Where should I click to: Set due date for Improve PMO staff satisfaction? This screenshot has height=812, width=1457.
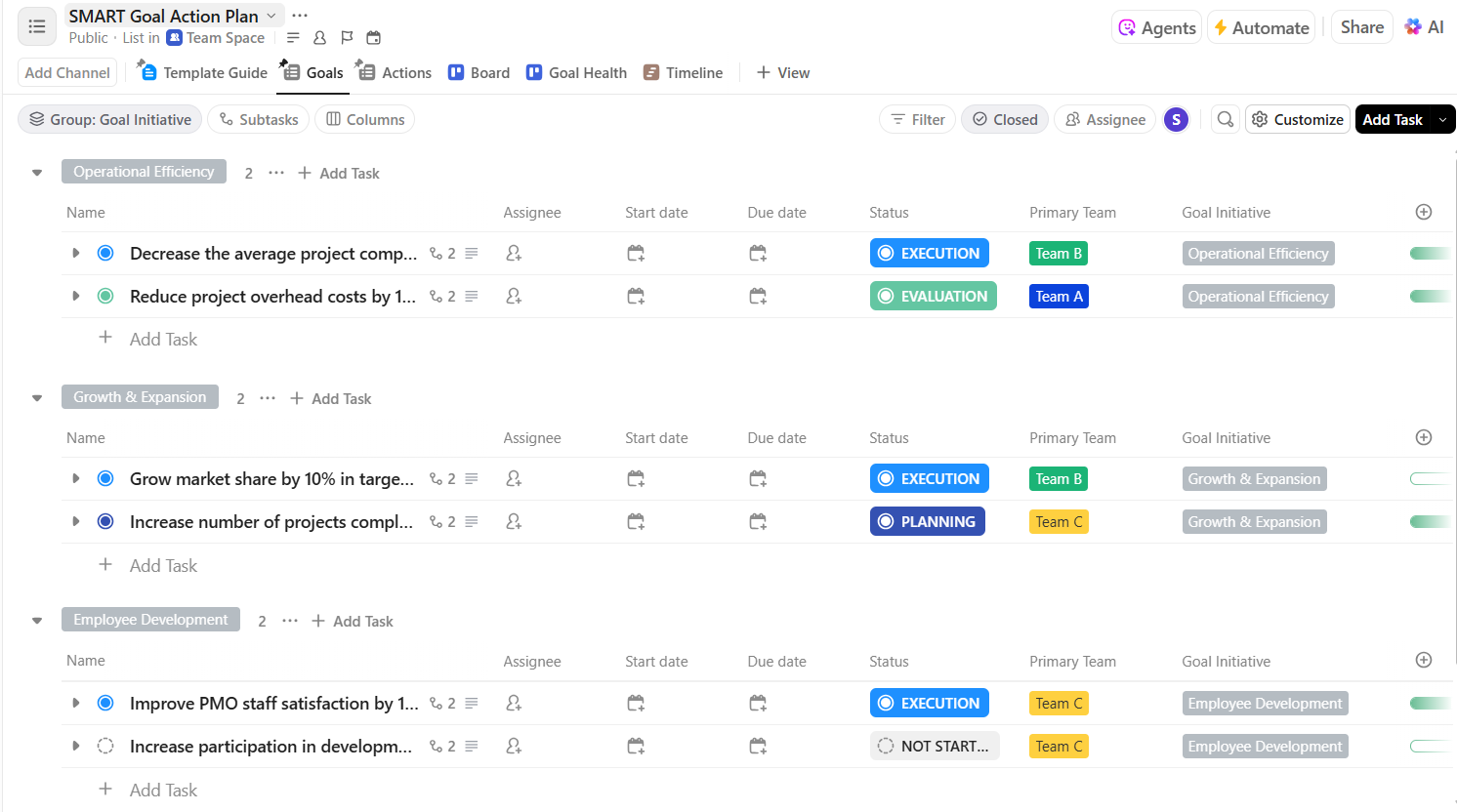[x=758, y=704]
